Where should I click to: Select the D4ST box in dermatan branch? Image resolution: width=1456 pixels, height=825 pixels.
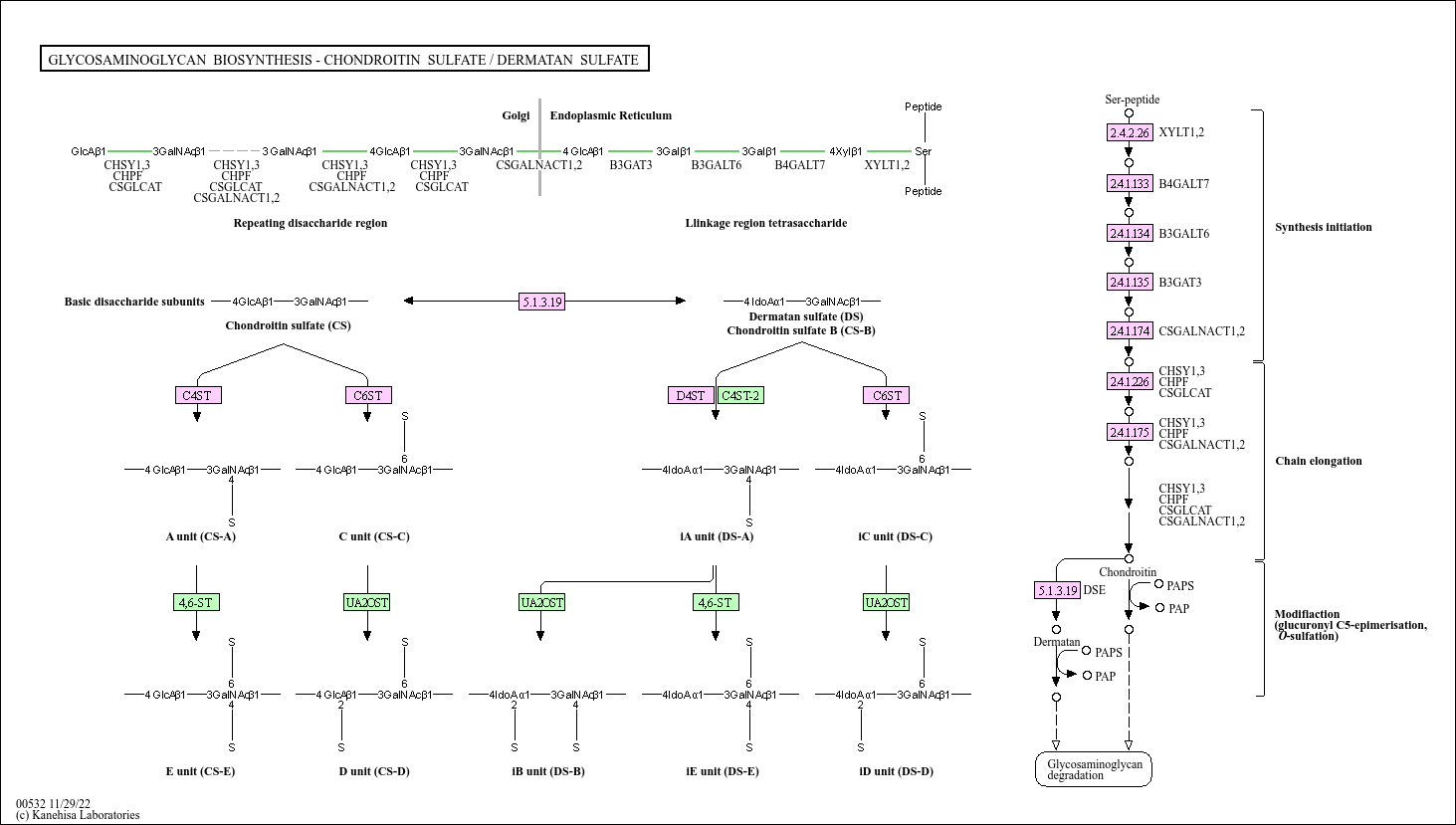click(x=690, y=395)
